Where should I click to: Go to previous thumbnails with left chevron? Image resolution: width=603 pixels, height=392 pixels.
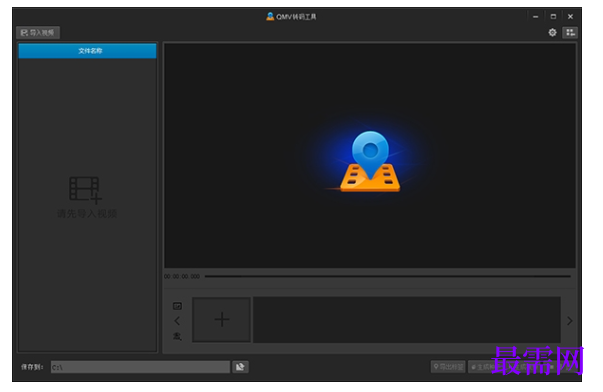[x=177, y=321]
